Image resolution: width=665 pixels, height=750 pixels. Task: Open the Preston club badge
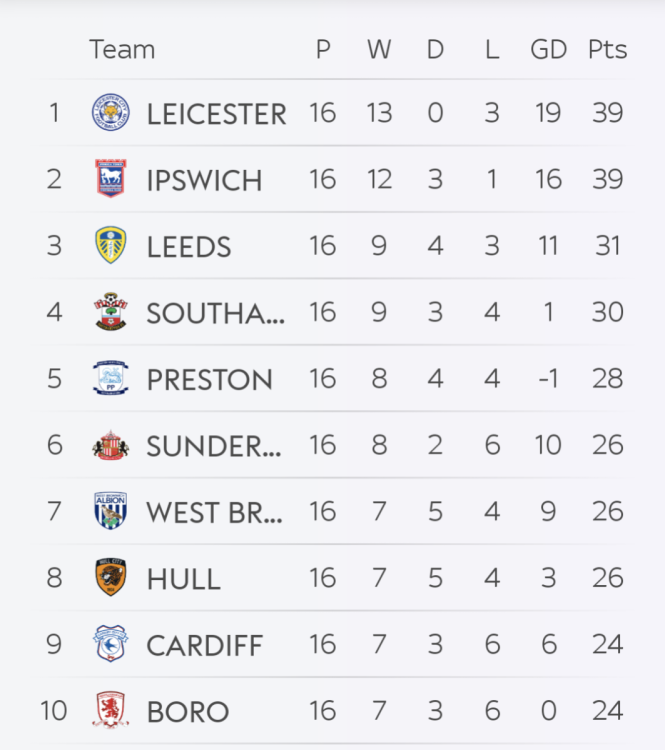pos(110,379)
